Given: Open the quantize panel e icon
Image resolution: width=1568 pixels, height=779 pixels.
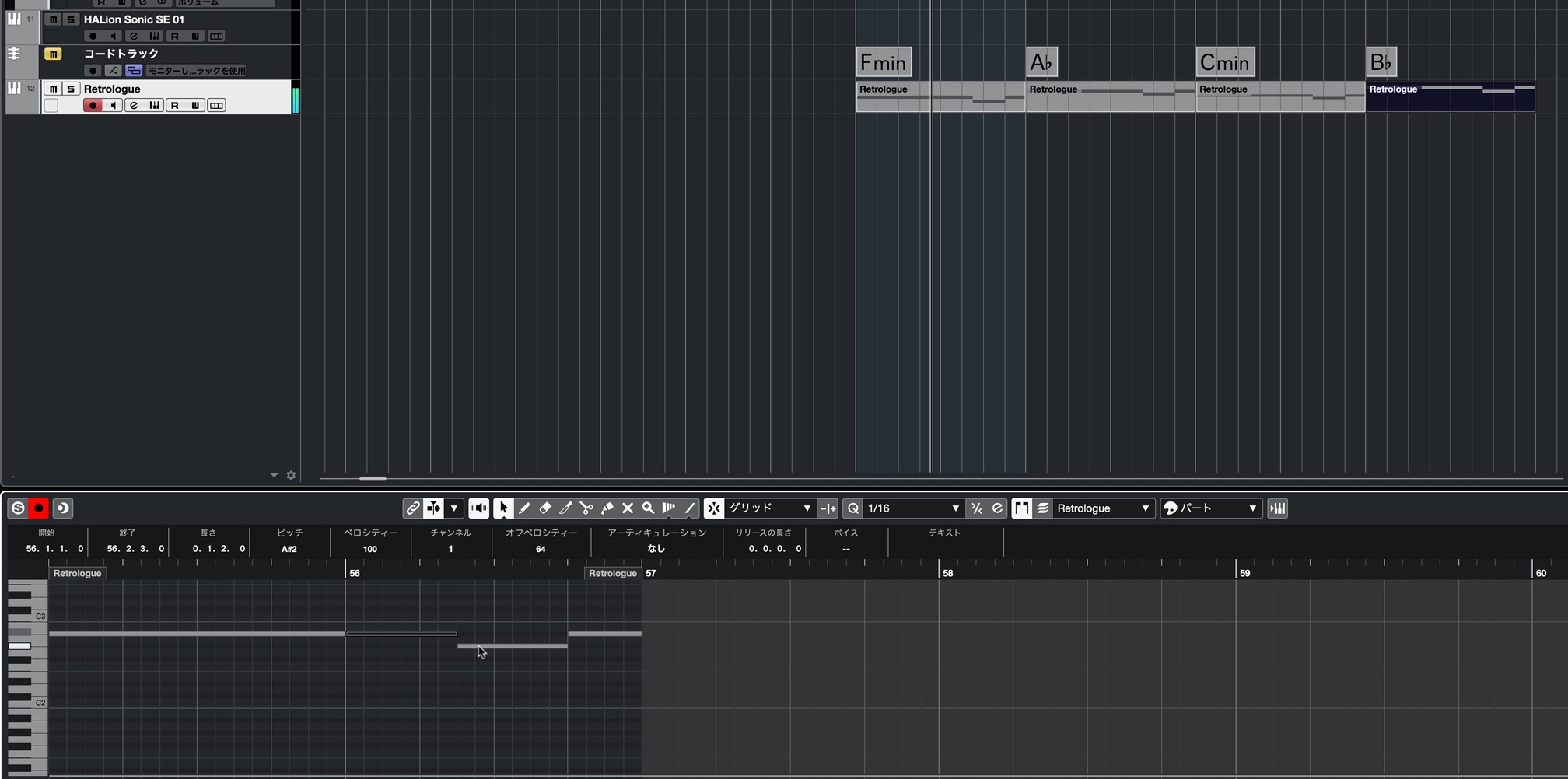Looking at the screenshot, I should [997, 508].
